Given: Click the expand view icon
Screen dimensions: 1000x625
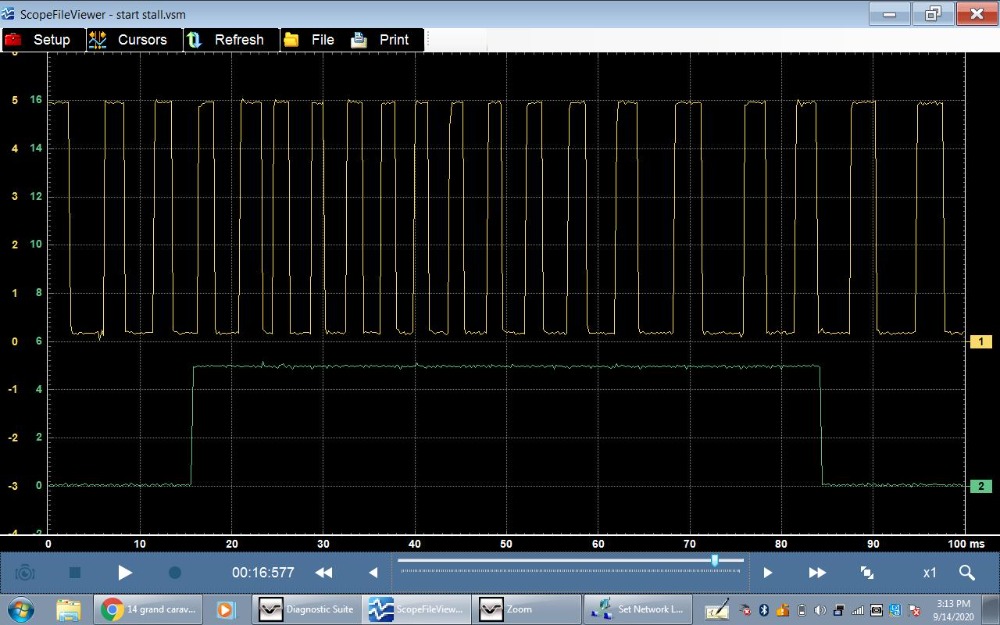Looking at the screenshot, I should (867, 573).
